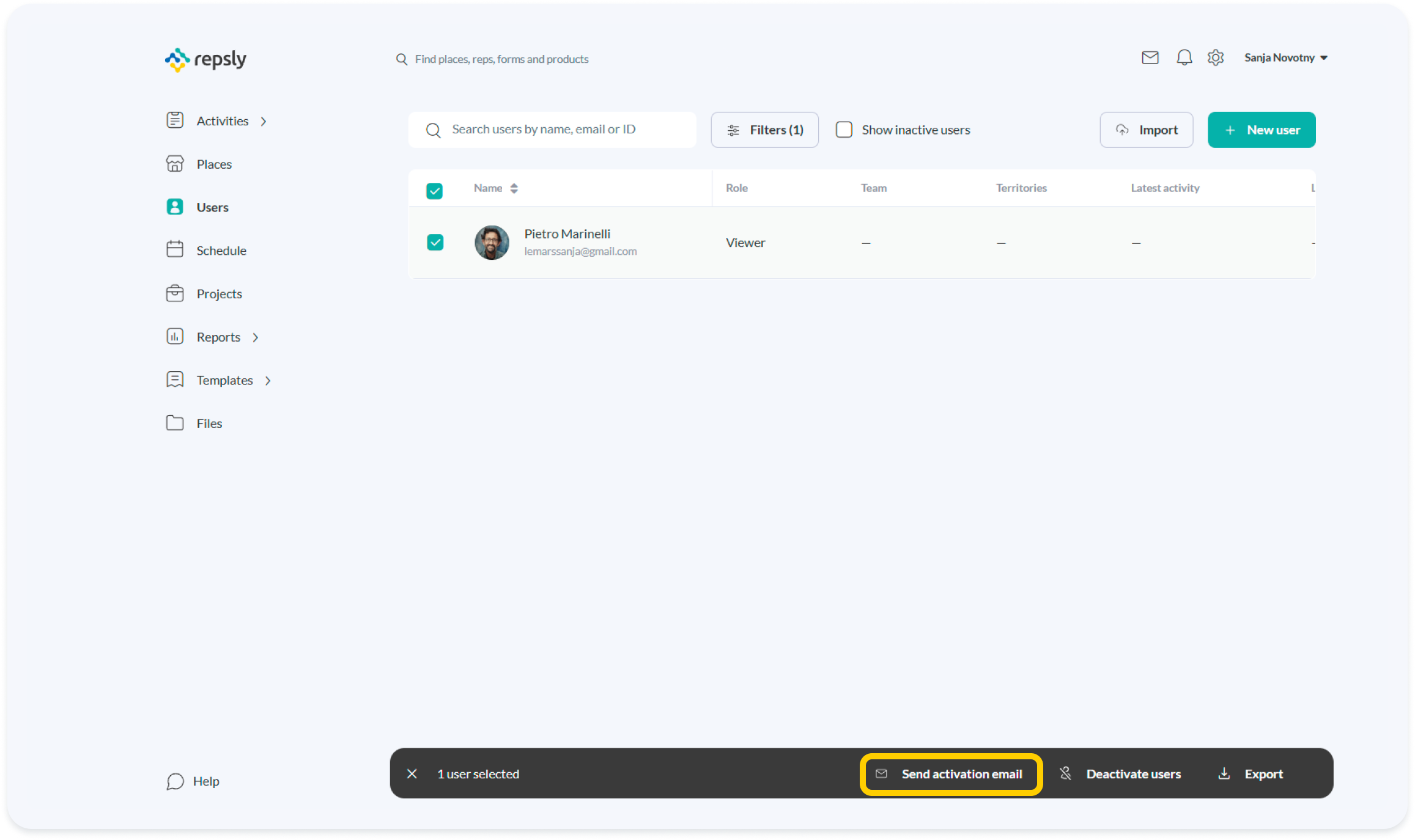Sort by the Name column arrows
Screen dimensions: 1415x840
point(514,188)
